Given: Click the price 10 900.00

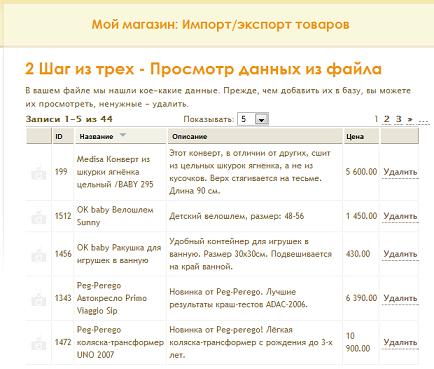Looking at the screenshot, I should (358, 342).
